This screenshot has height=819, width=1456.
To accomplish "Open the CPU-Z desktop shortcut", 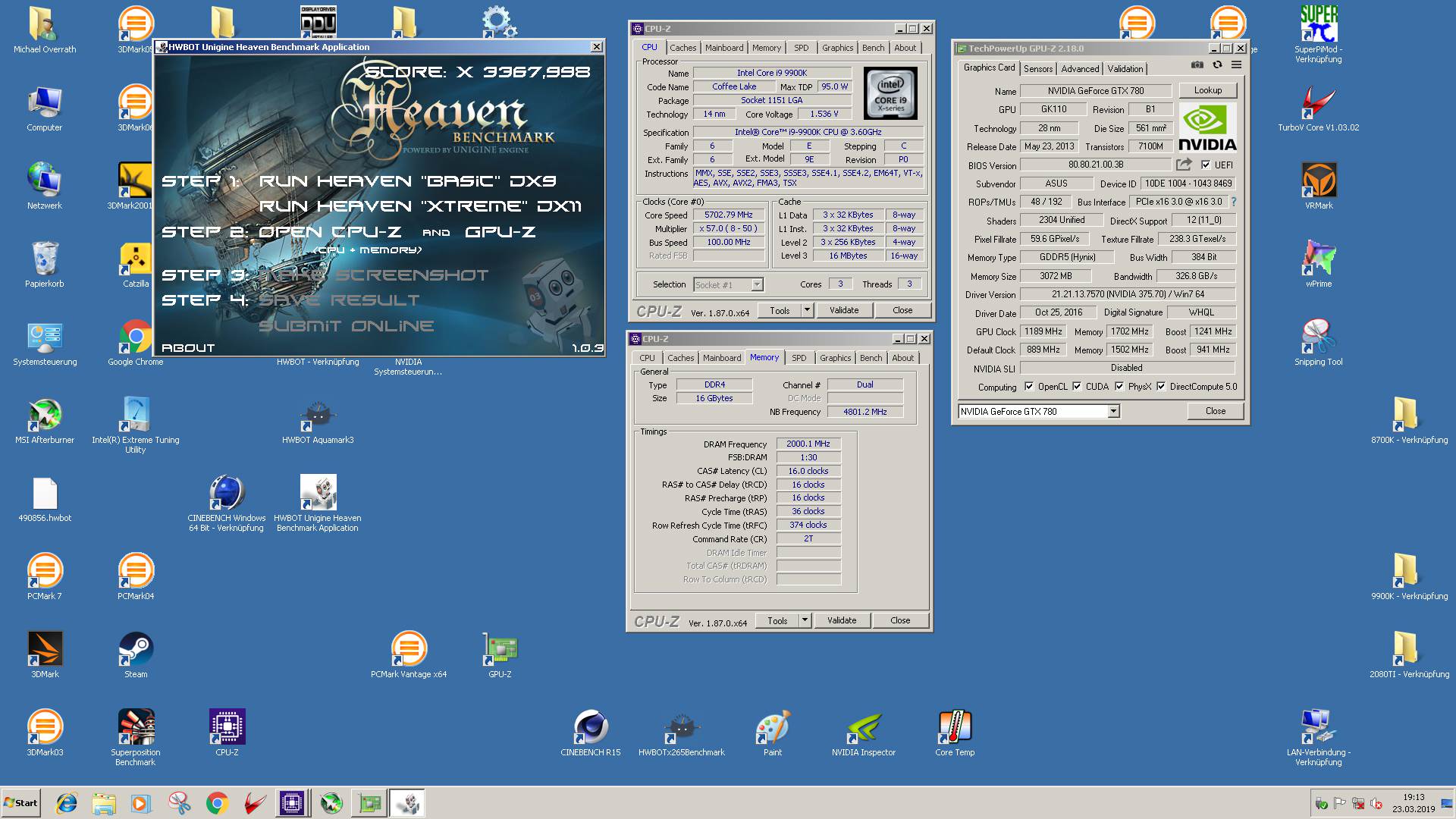I will 227,733.
